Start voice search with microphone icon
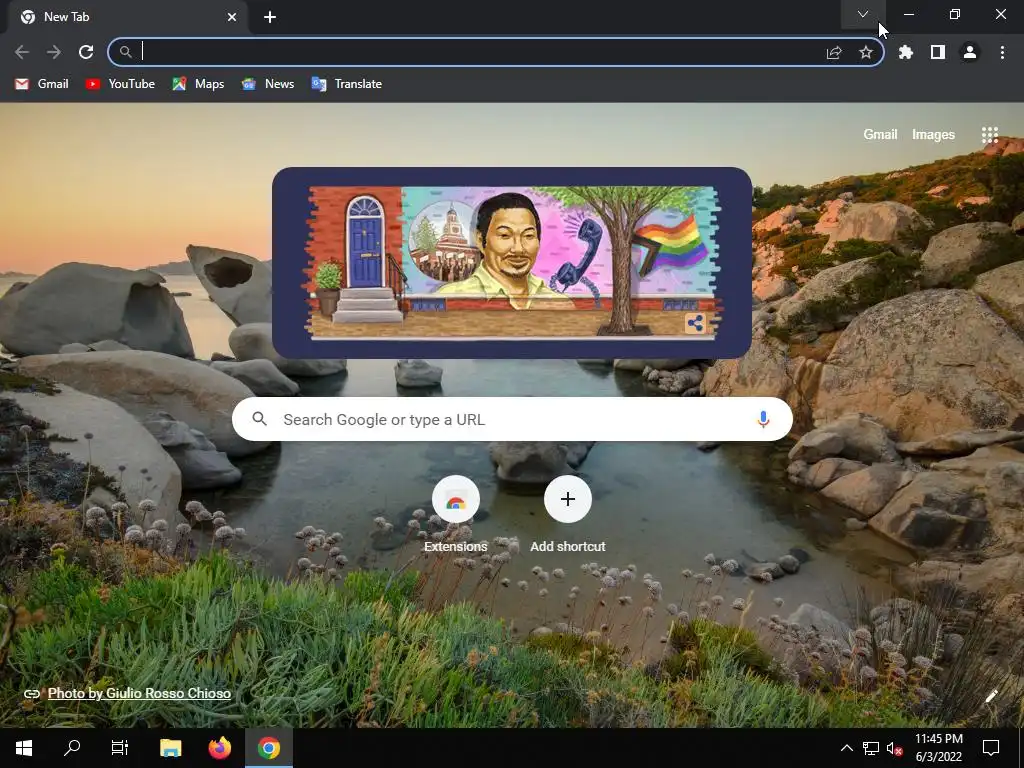The height and width of the screenshot is (768, 1024). [763, 419]
